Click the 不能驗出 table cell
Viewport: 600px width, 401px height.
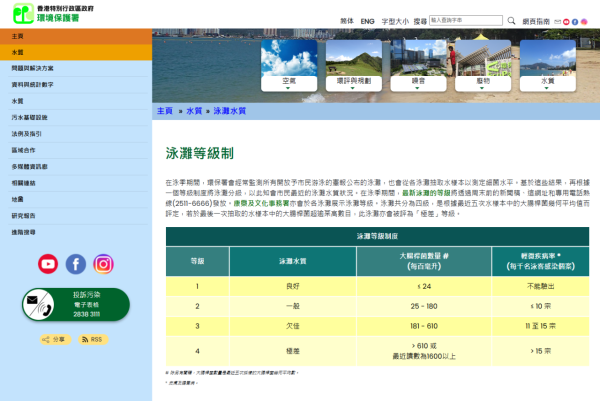[540, 286]
